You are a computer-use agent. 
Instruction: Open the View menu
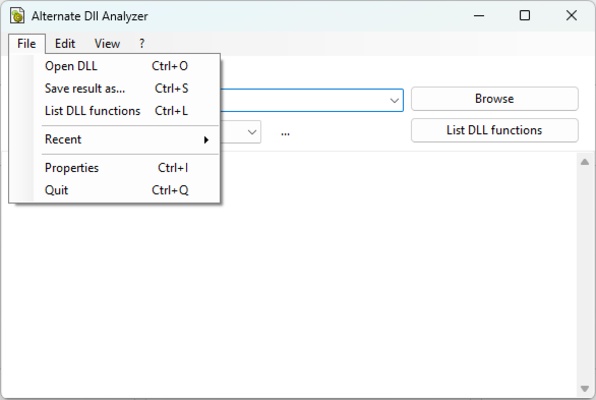tap(107, 44)
